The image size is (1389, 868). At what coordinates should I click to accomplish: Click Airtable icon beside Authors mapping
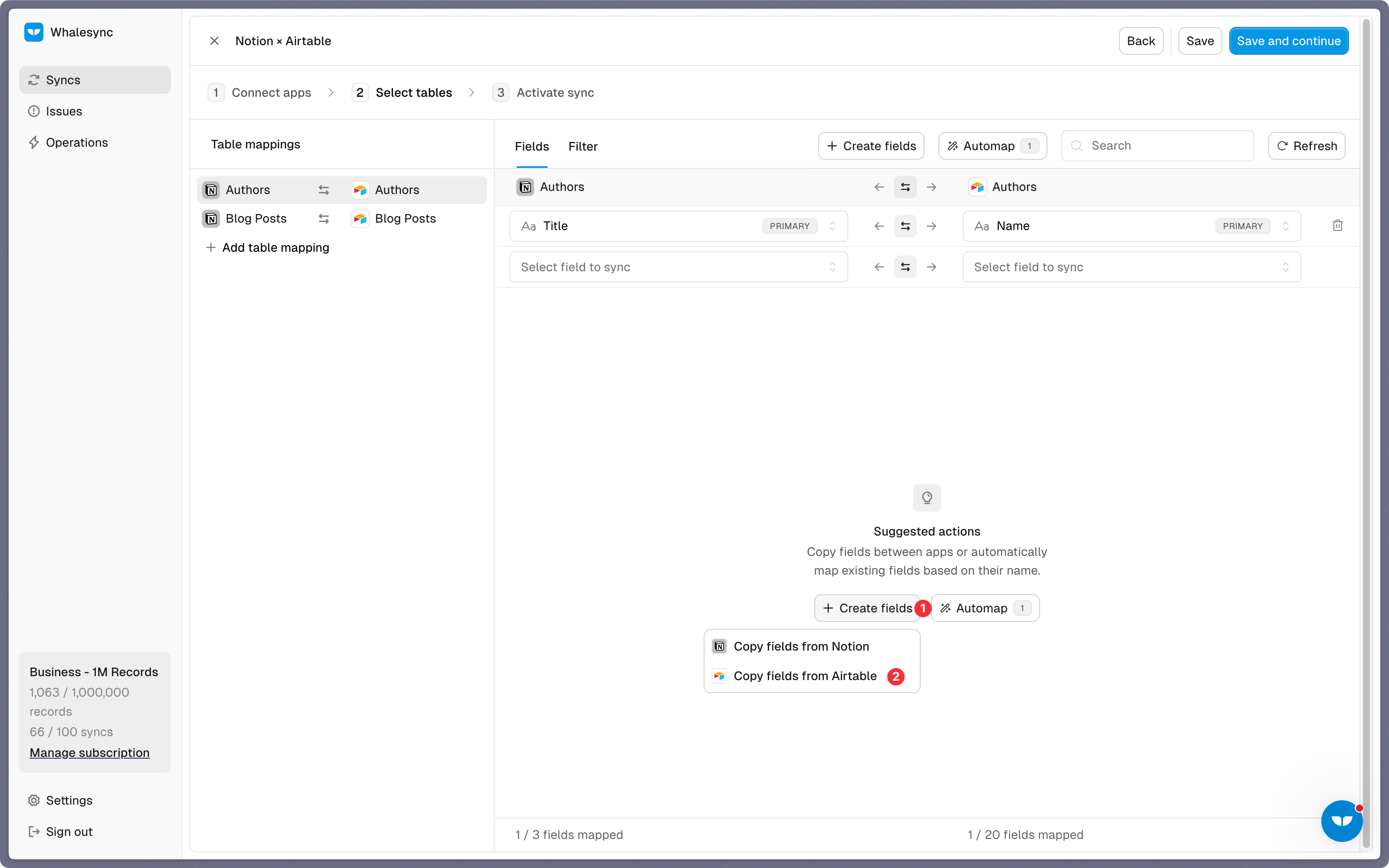tap(360, 190)
